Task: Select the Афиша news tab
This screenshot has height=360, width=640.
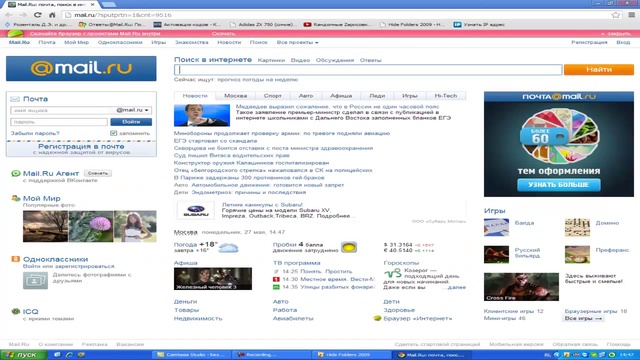Action: pyautogui.click(x=341, y=96)
